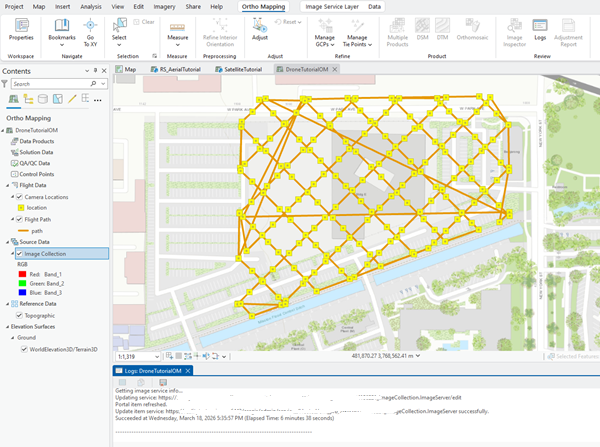Open the Imagery ribbon tab
The image size is (600, 447).
tap(164, 7)
